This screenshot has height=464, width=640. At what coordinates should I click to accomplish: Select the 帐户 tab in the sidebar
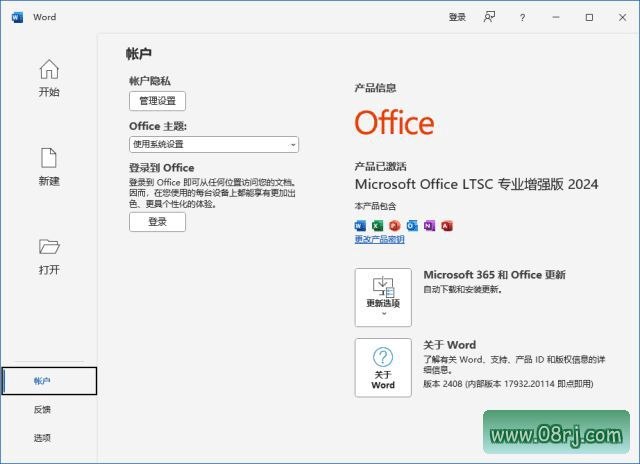(x=49, y=381)
